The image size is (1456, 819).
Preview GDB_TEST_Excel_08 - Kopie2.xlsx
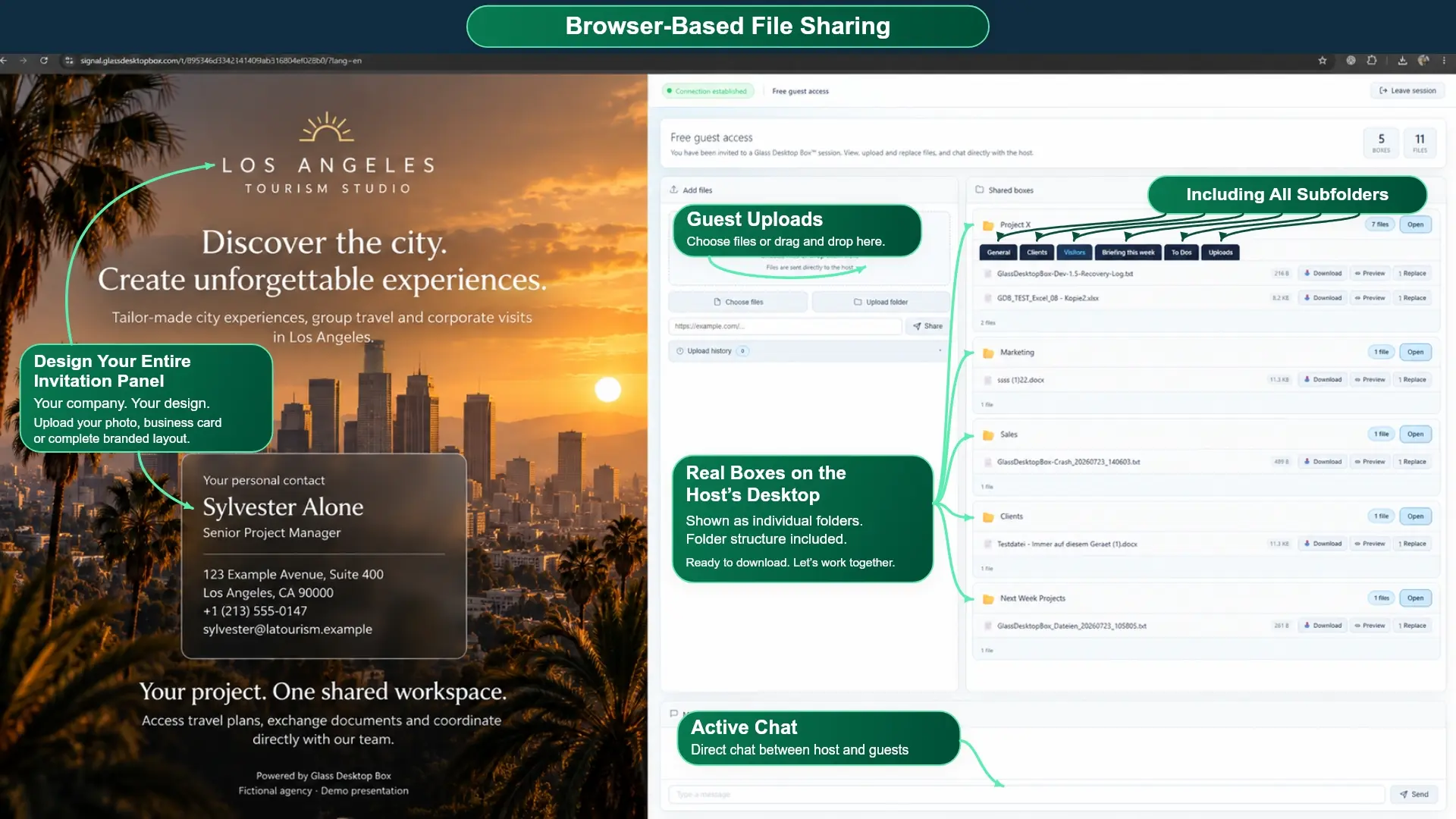[1370, 298]
